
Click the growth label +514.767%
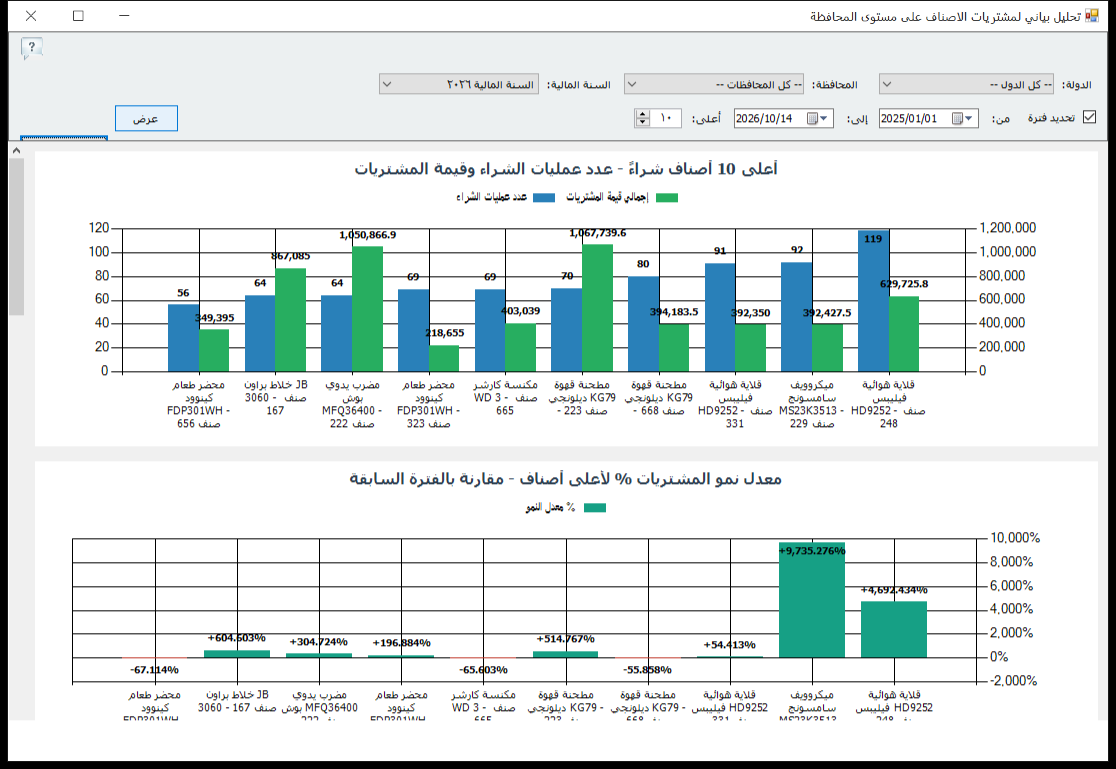pyautogui.click(x=566, y=639)
